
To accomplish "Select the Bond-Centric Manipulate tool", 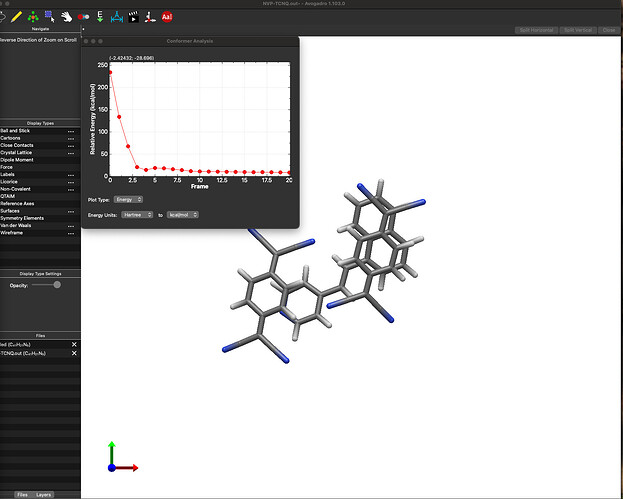I will coord(82,17).
